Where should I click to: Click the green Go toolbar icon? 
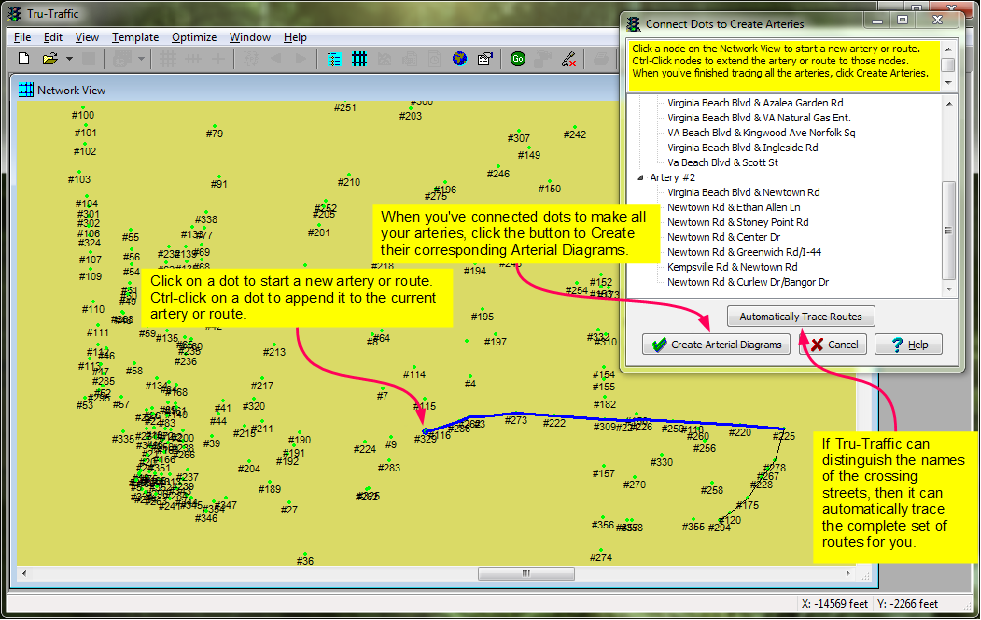point(518,59)
